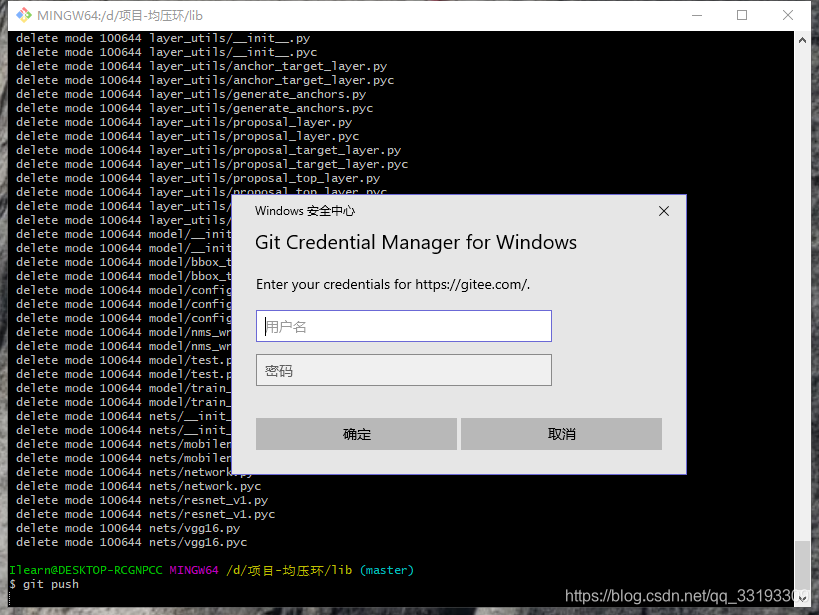Confirm credentials with 确定 button
The height and width of the screenshot is (615, 819).
pyautogui.click(x=356, y=434)
